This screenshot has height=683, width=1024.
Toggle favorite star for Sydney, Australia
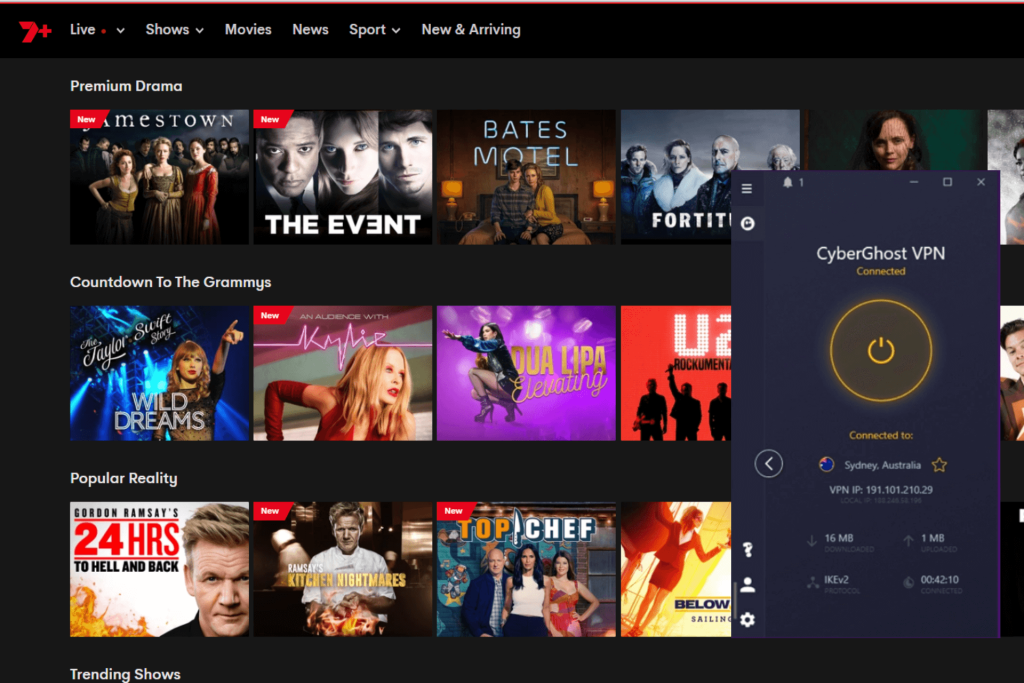pos(939,465)
